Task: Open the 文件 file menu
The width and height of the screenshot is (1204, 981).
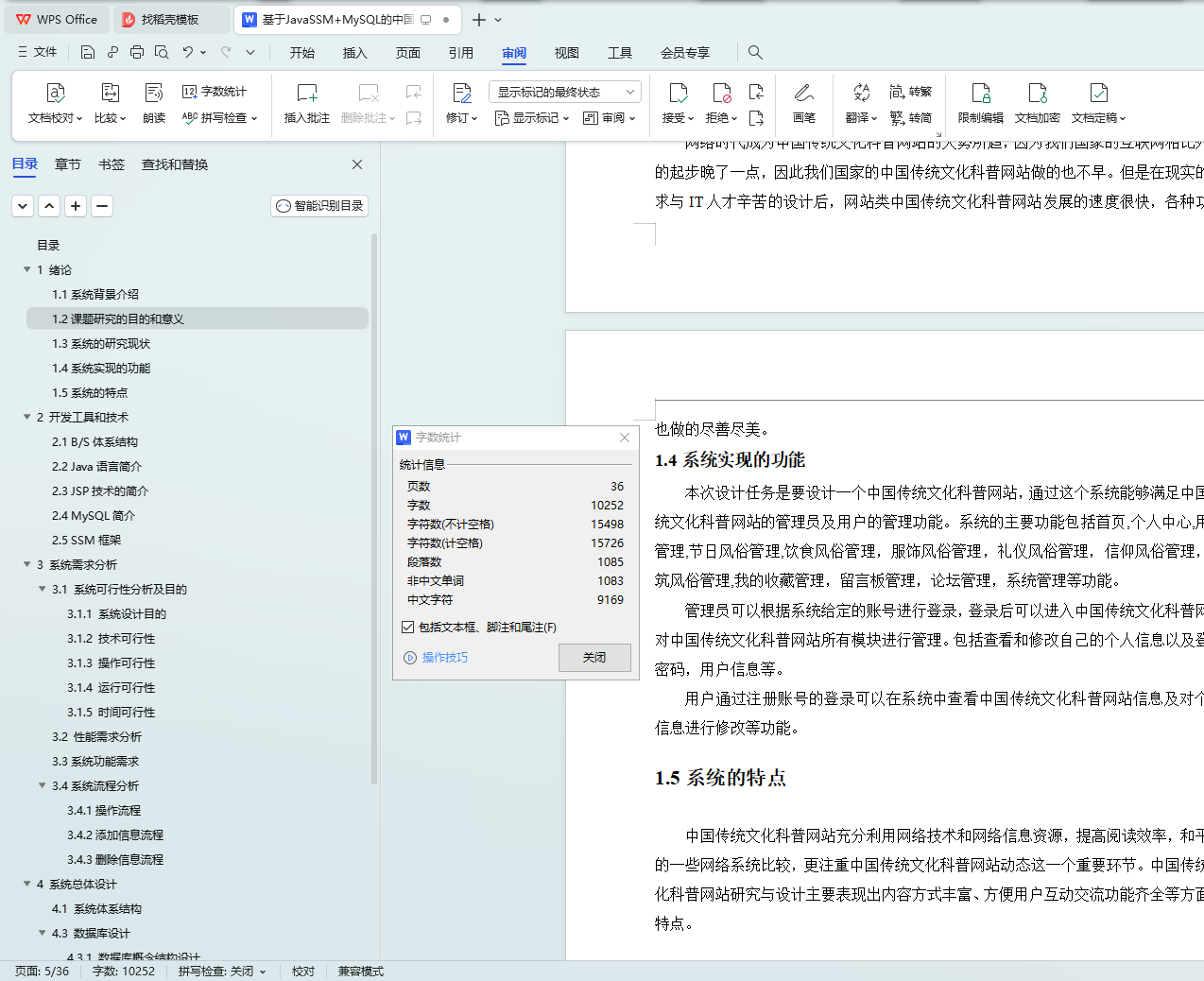Action: [38, 52]
